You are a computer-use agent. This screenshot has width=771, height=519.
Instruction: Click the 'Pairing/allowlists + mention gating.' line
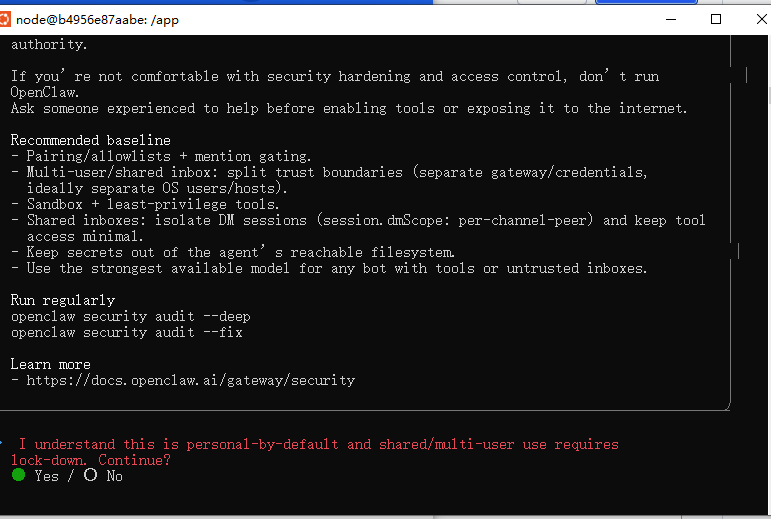pyautogui.click(x=161, y=157)
